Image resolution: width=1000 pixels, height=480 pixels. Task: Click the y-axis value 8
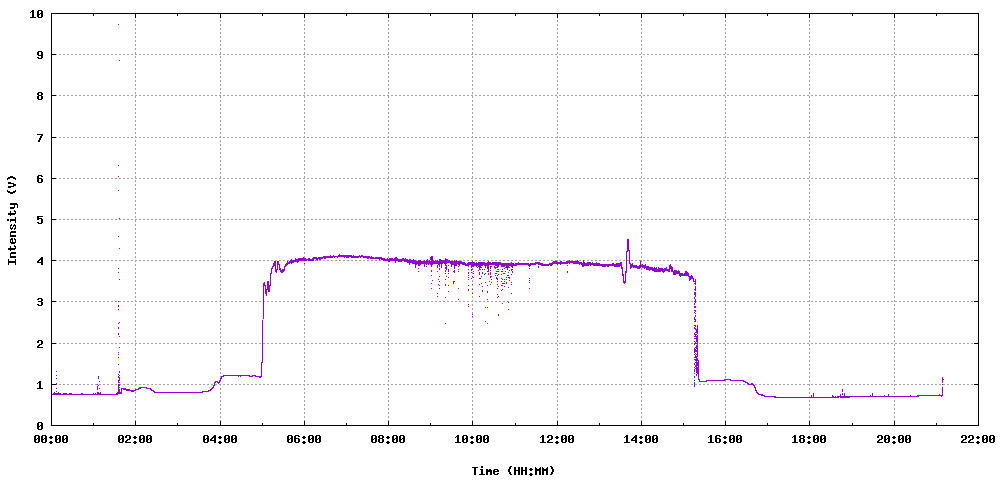[40, 96]
